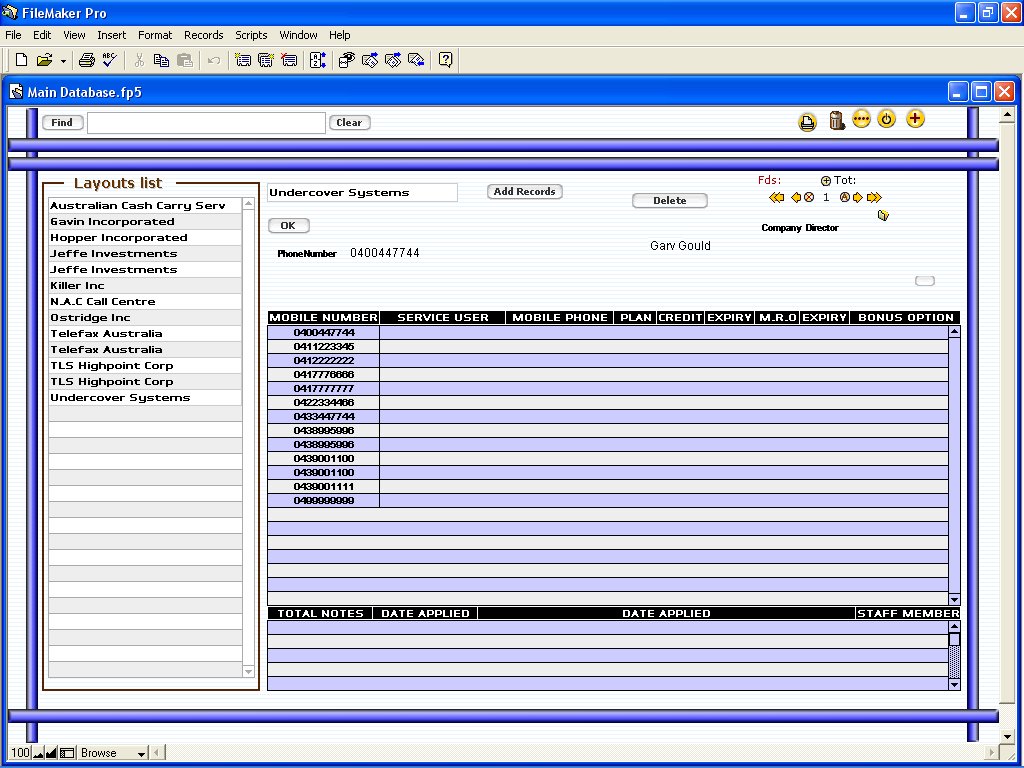
Task: Select Undercover Systems in Layouts list
Action: click(x=145, y=398)
